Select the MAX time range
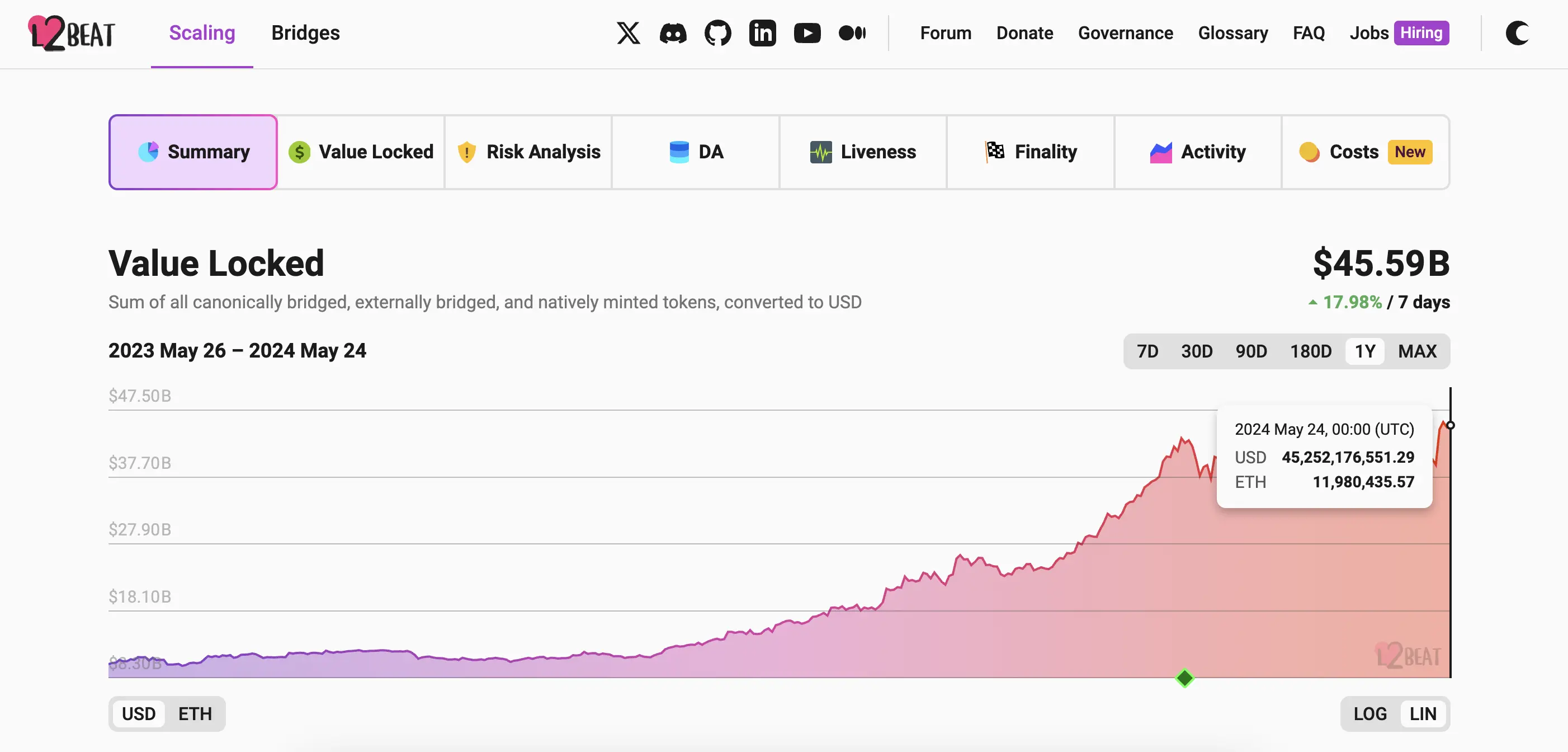The image size is (1568, 752). tap(1416, 351)
